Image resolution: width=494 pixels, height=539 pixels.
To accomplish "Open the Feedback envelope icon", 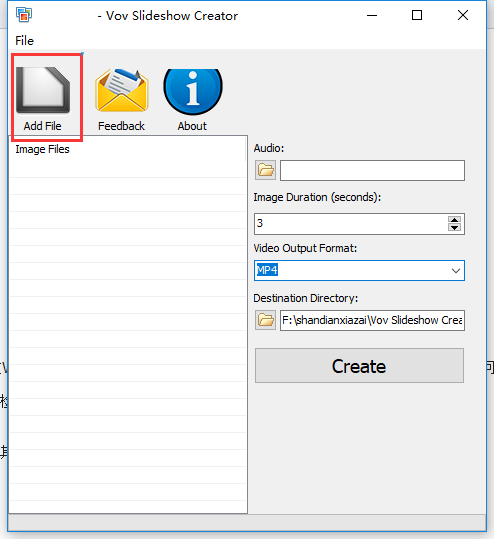I will click(x=122, y=91).
